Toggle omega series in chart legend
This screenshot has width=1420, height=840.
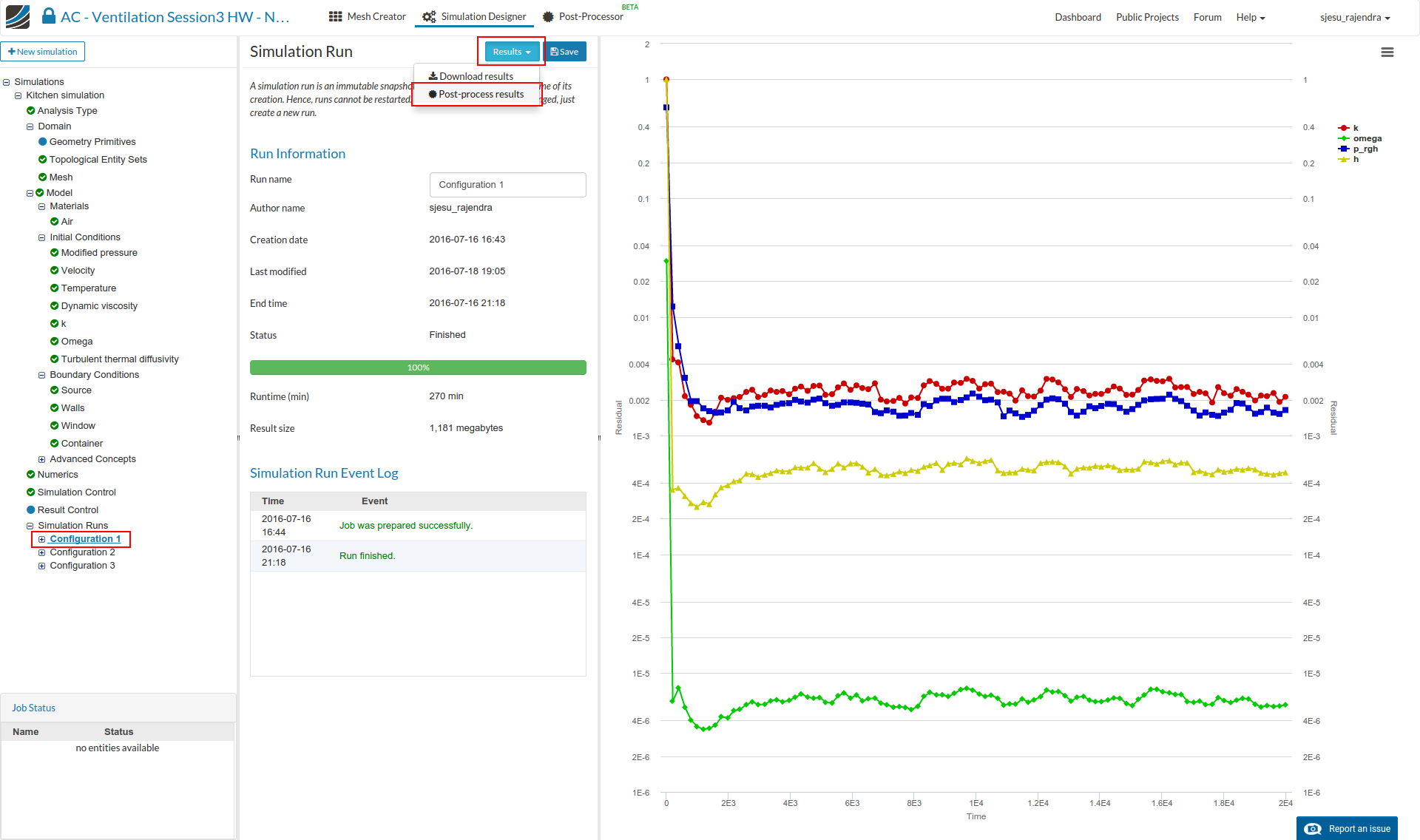click(1366, 138)
